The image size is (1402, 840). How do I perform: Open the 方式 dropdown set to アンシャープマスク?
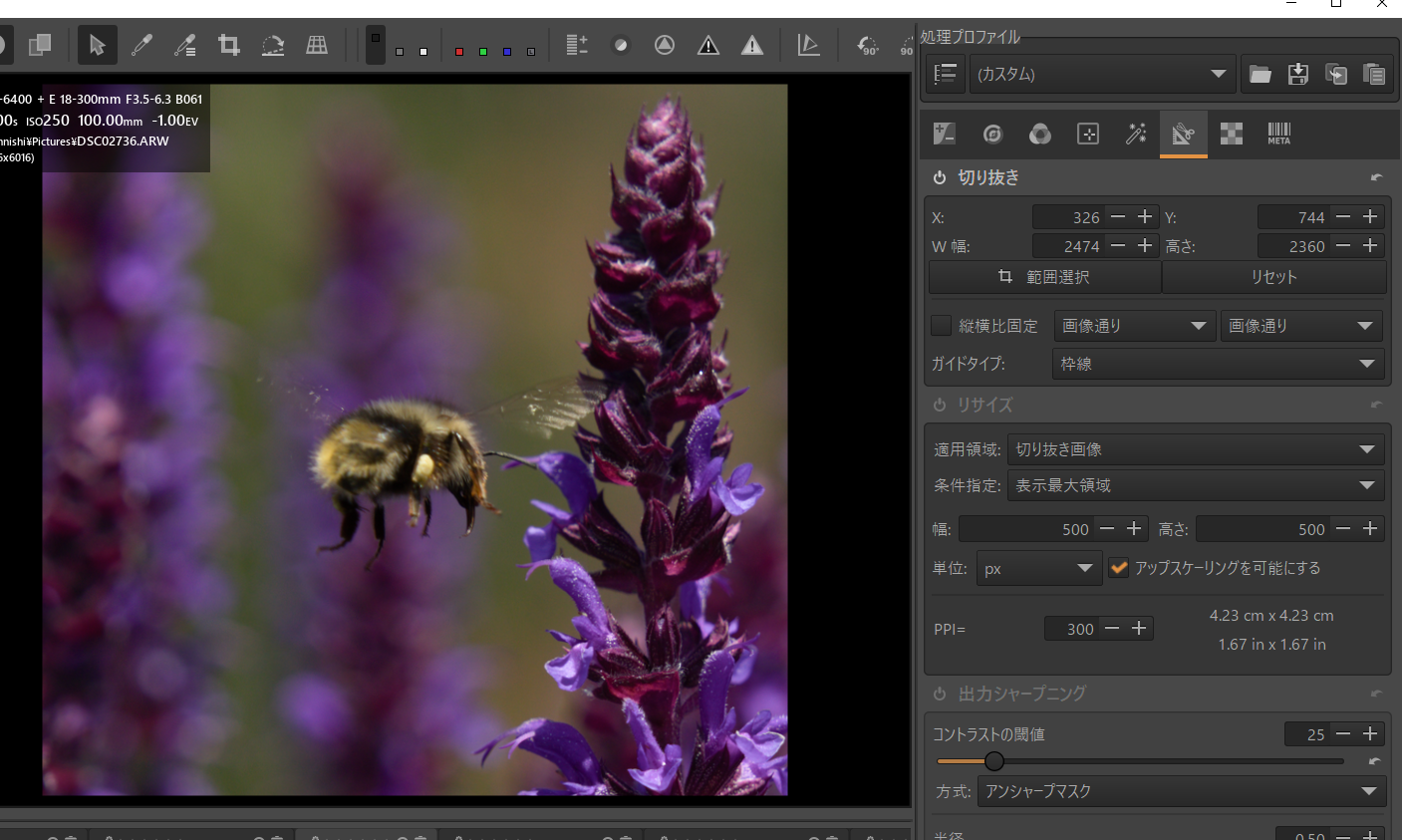coord(1181,791)
